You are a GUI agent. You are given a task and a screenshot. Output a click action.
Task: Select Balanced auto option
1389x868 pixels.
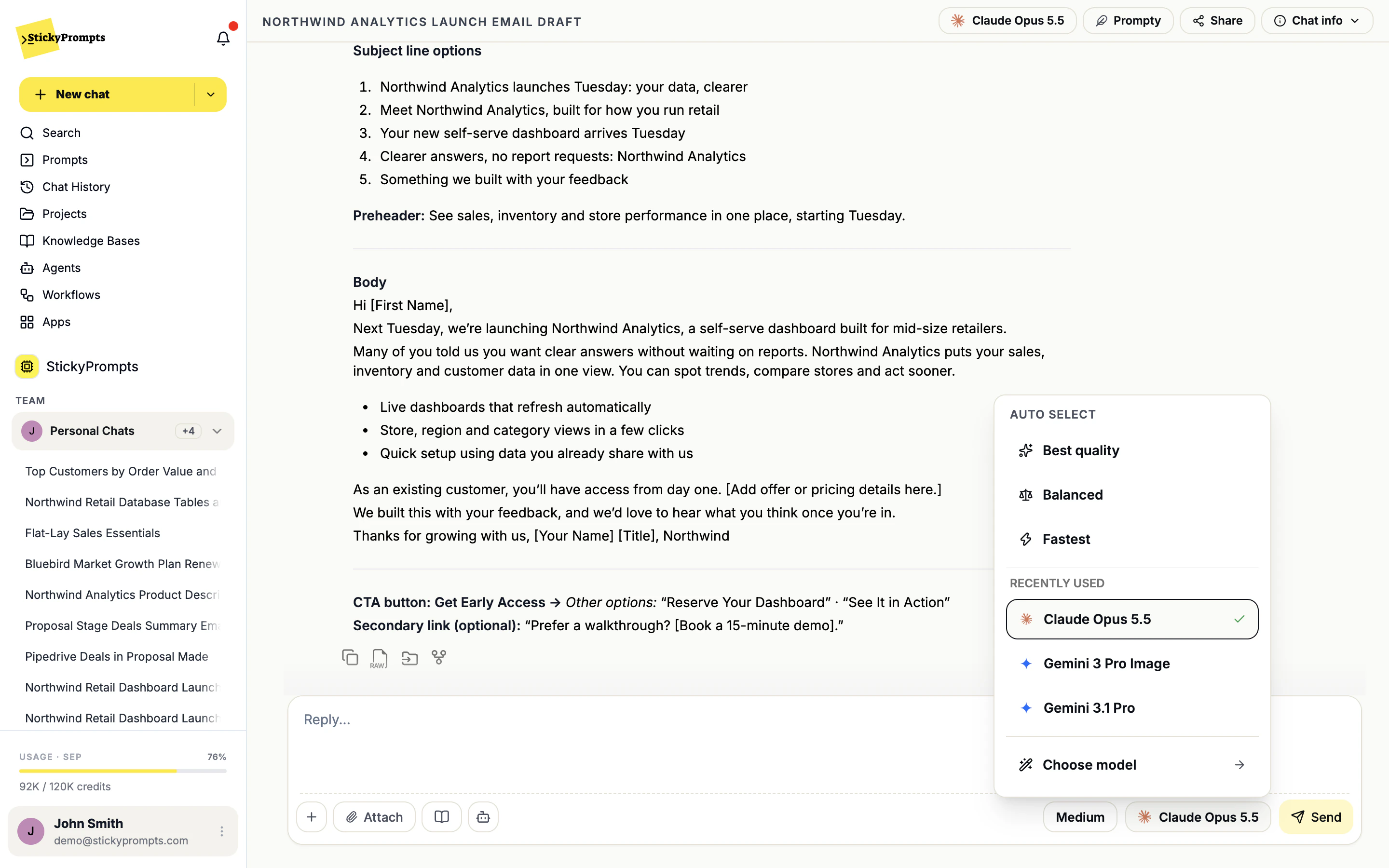[1132, 495]
